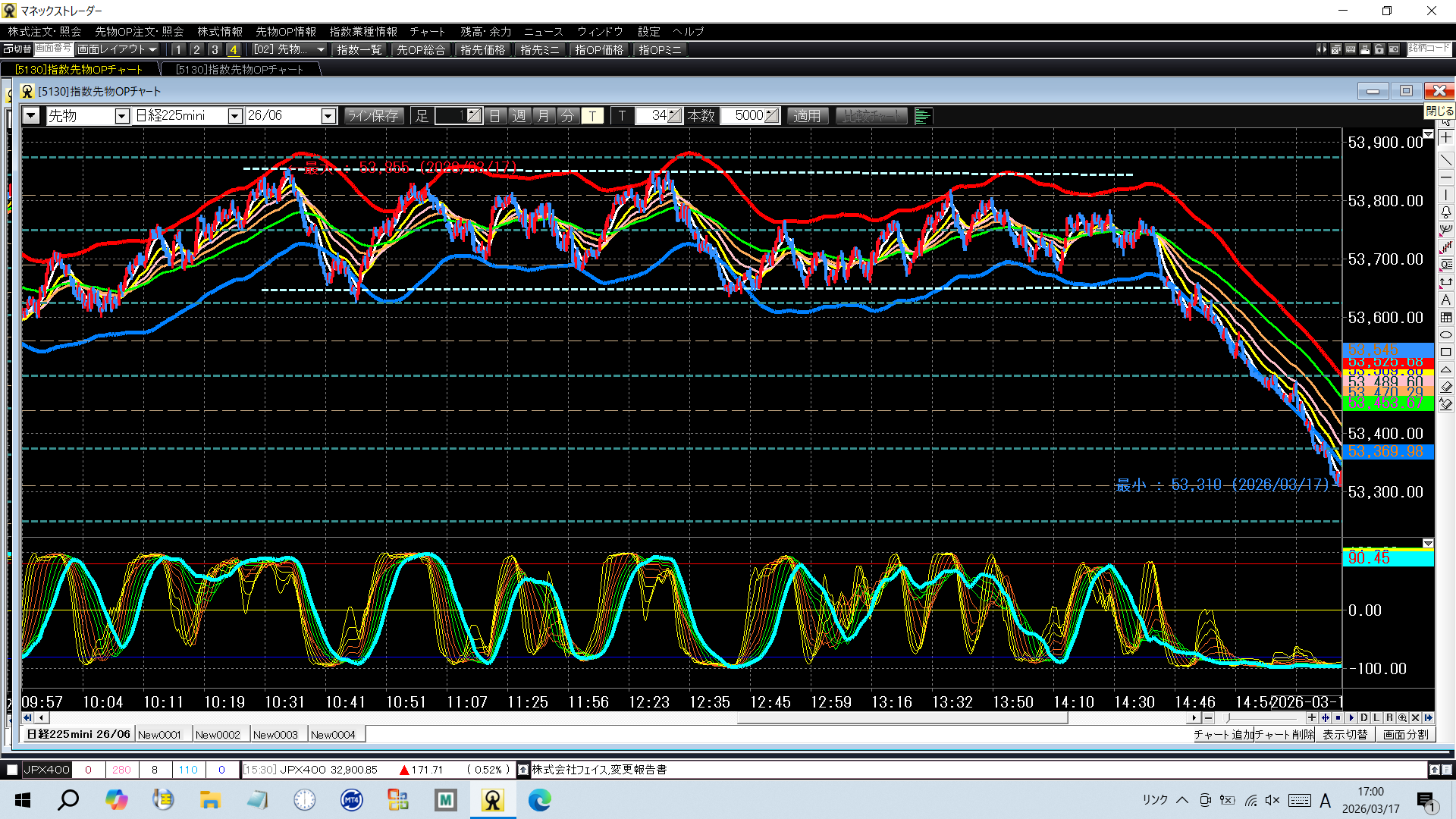The width and height of the screenshot is (1456, 819).
Task: Switch to the New0002 chart tab
Action: [x=218, y=735]
